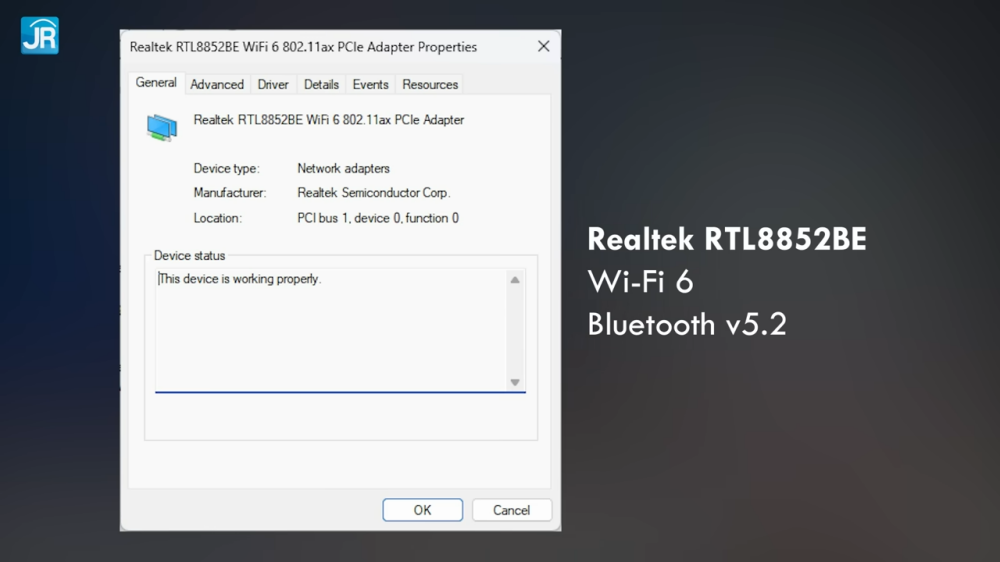The width and height of the screenshot is (1000, 562).
Task: Close the adapter Properties dialog with X
Action: (543, 46)
